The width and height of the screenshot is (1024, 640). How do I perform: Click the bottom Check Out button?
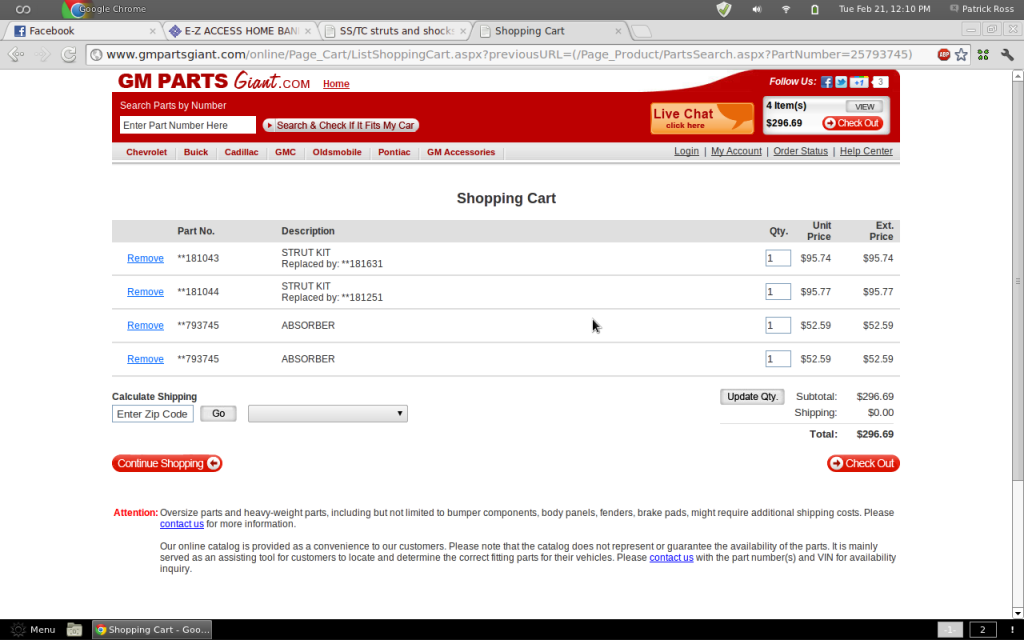point(863,463)
